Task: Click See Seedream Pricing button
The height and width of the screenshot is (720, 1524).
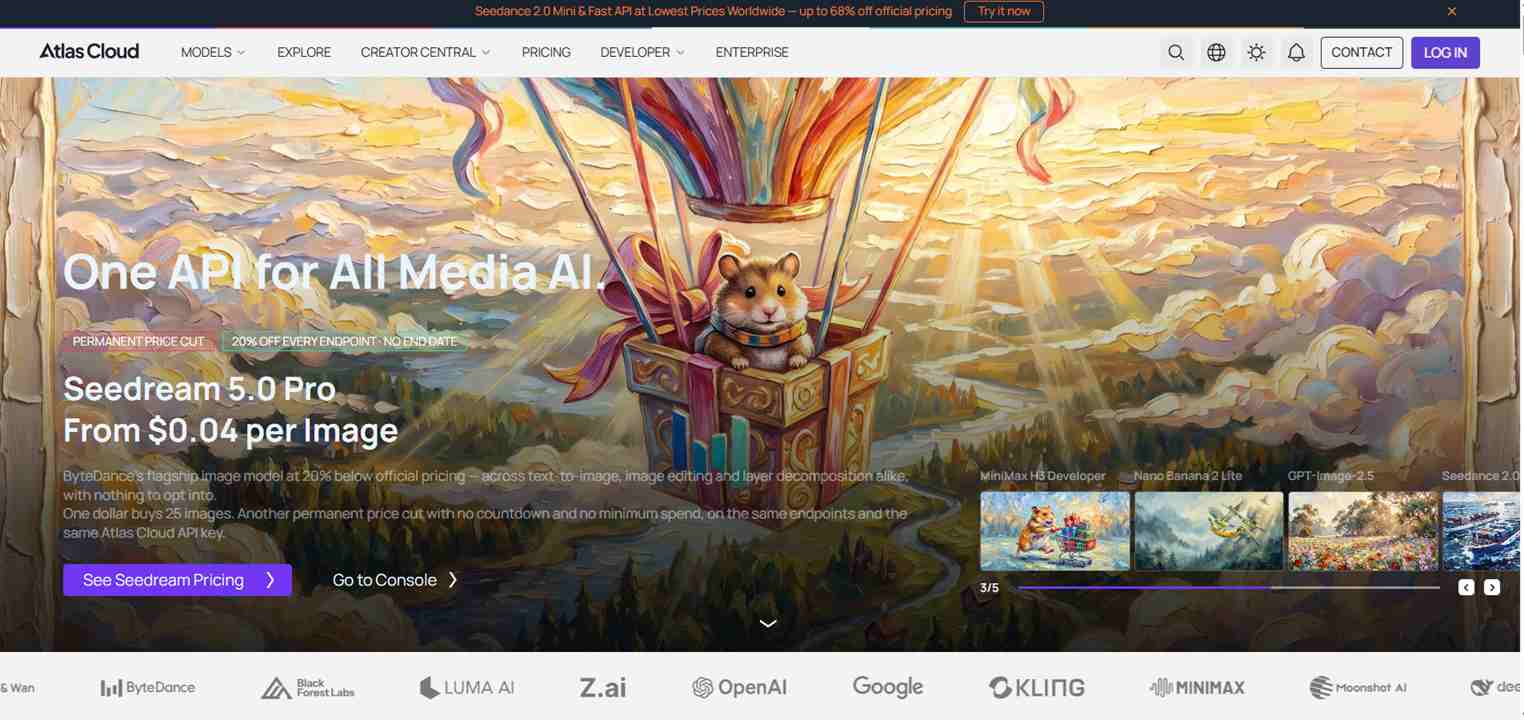Action: tap(177, 580)
